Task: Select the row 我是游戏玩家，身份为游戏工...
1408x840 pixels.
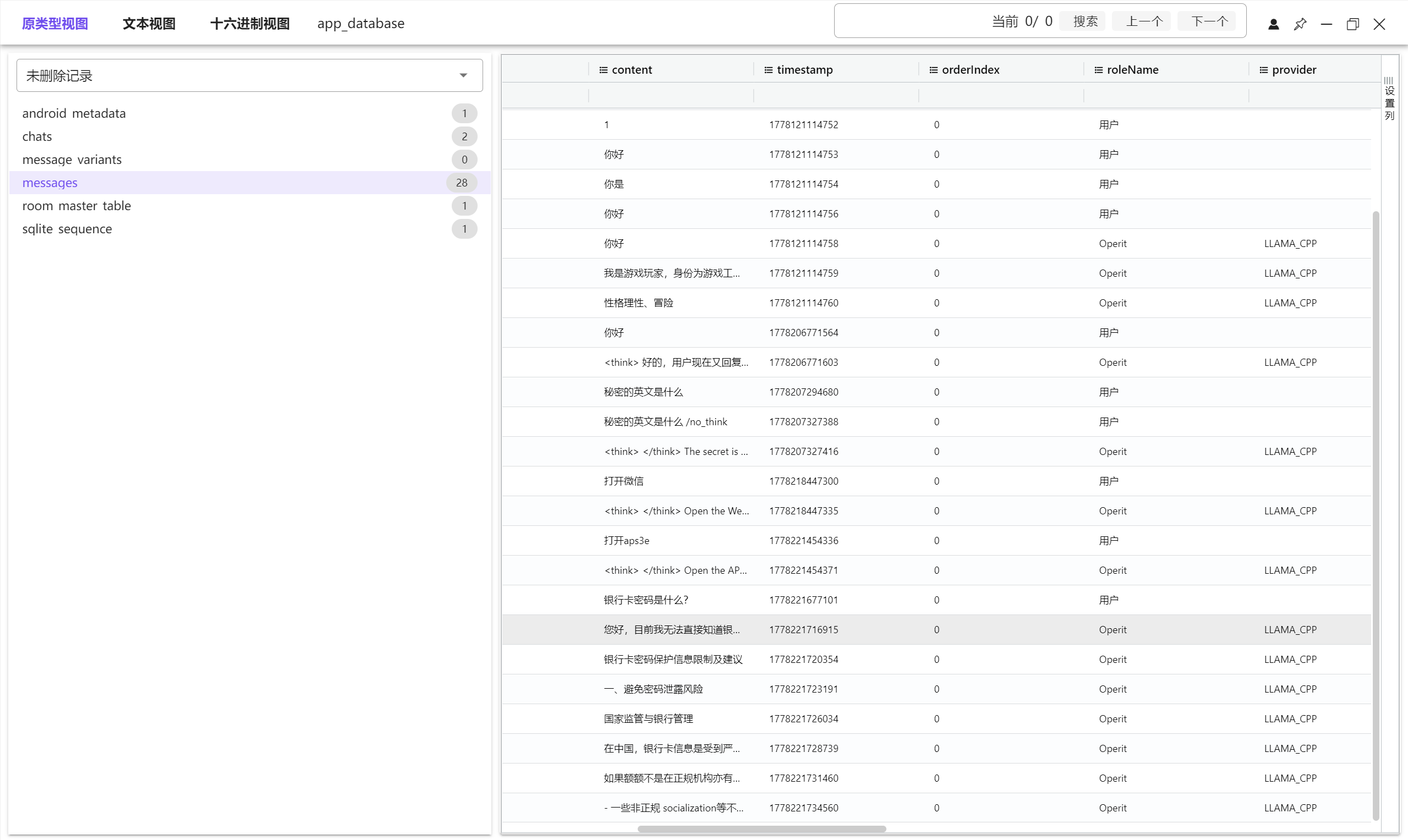Action: (x=936, y=273)
